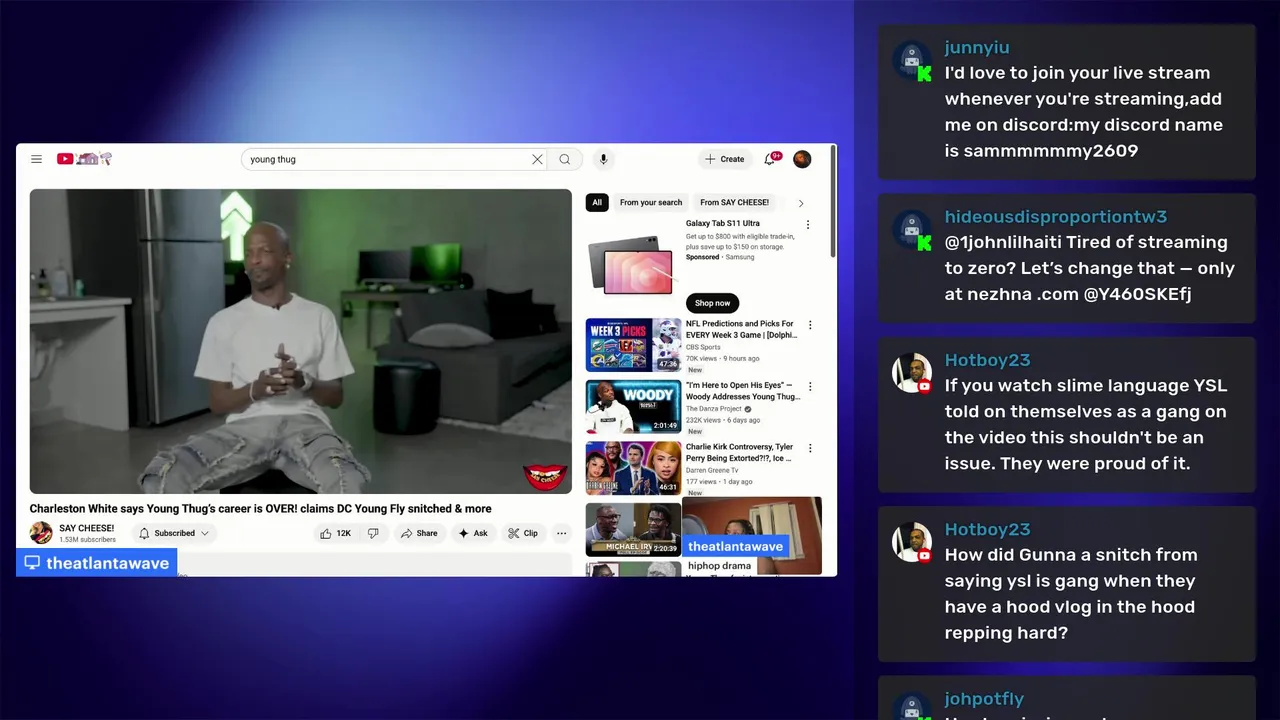This screenshot has width=1280, height=720.
Task: Click the magnifier search button
Action: (x=565, y=159)
